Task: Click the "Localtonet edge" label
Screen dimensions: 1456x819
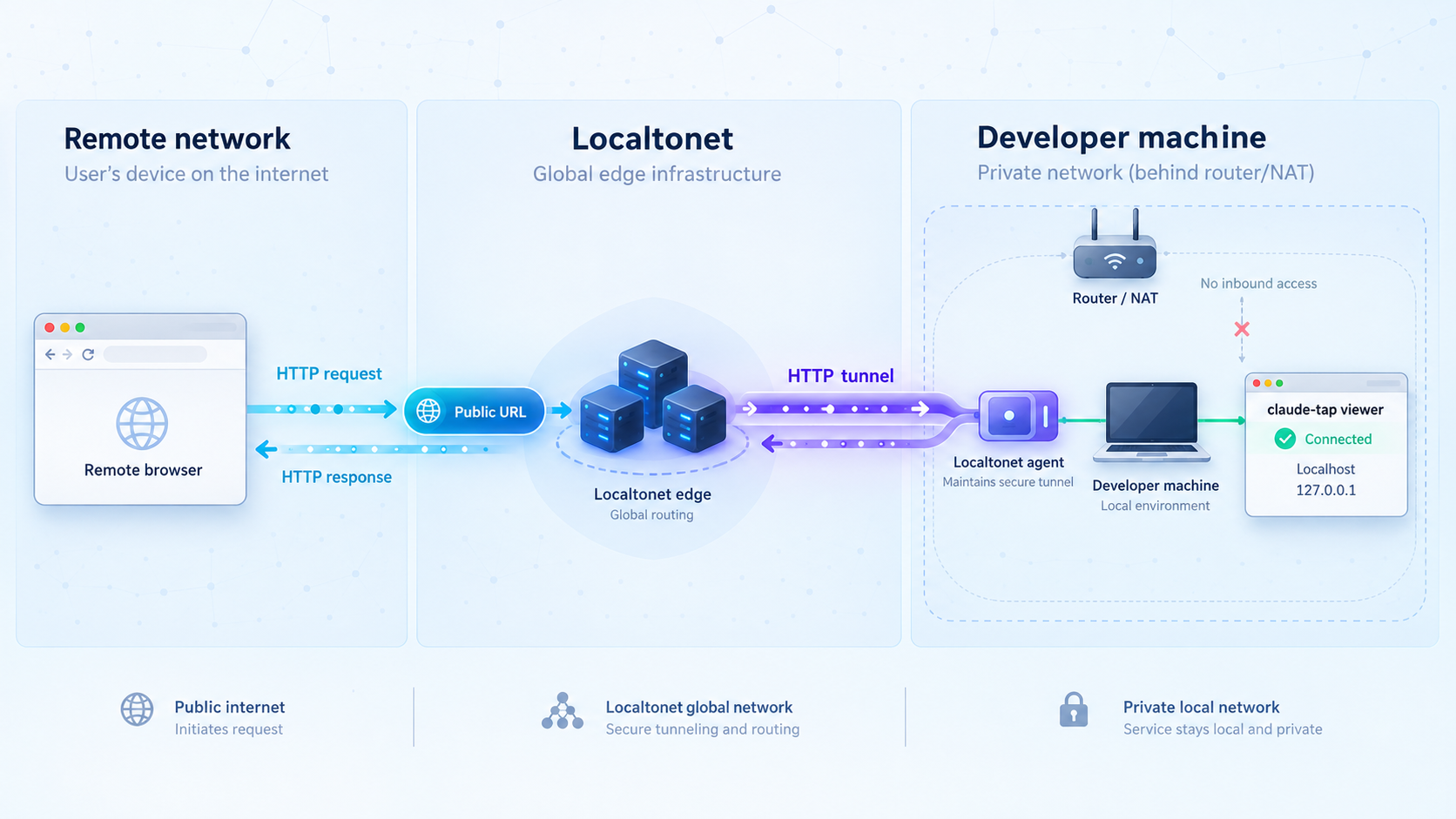Action: tap(652, 494)
